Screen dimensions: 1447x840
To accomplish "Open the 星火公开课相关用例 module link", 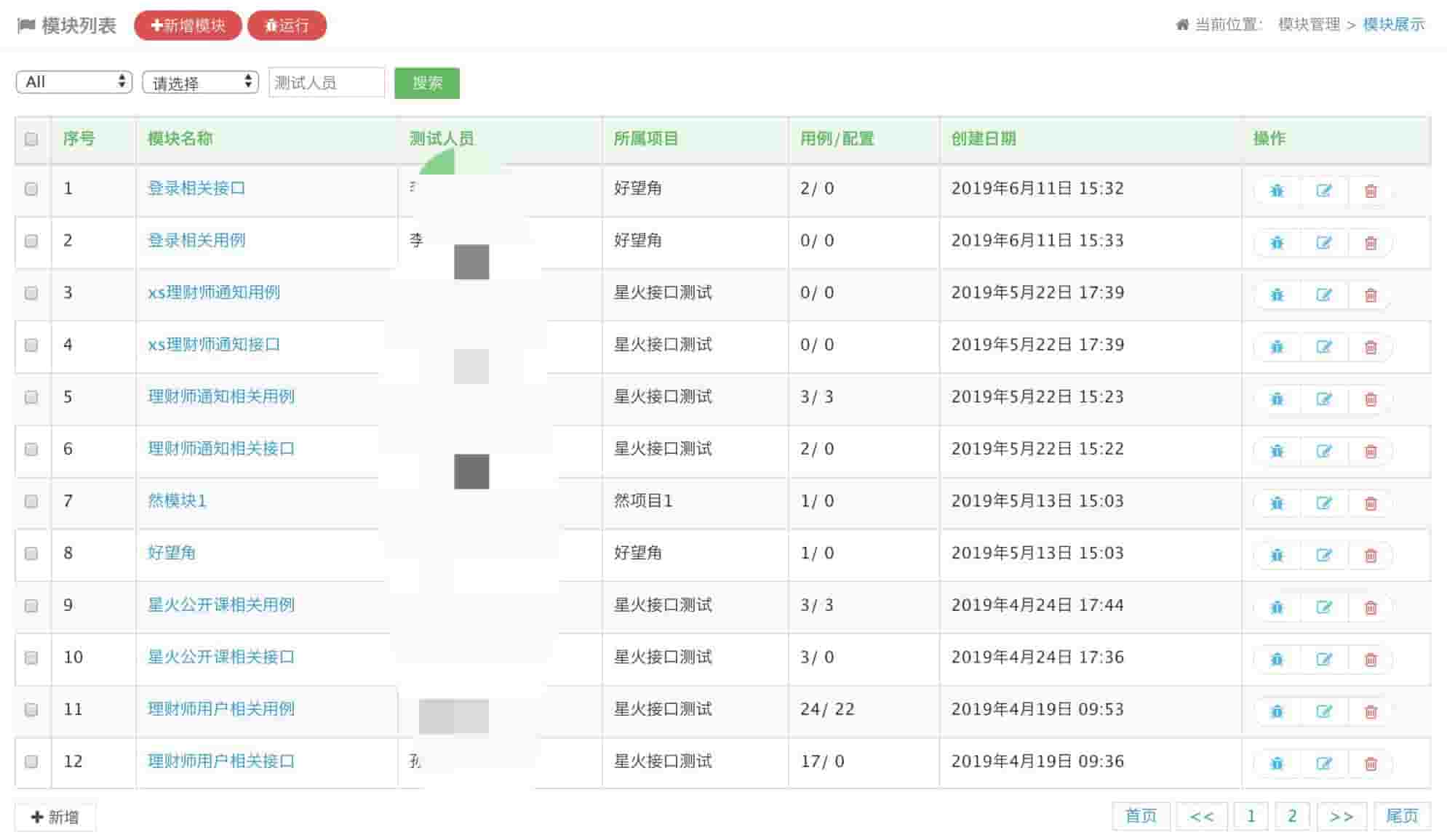I will point(221,605).
